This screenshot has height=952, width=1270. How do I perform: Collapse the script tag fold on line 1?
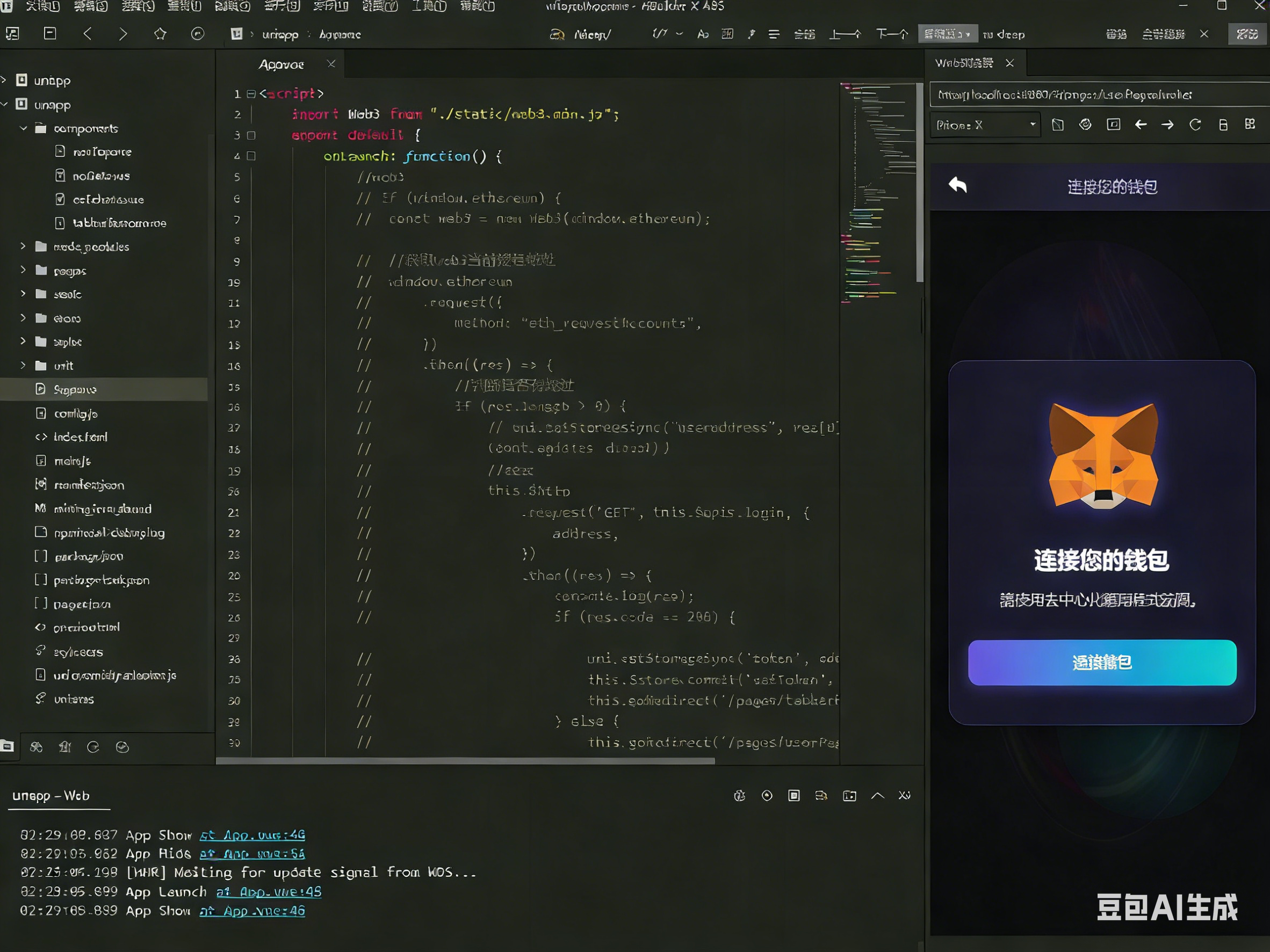(x=251, y=93)
